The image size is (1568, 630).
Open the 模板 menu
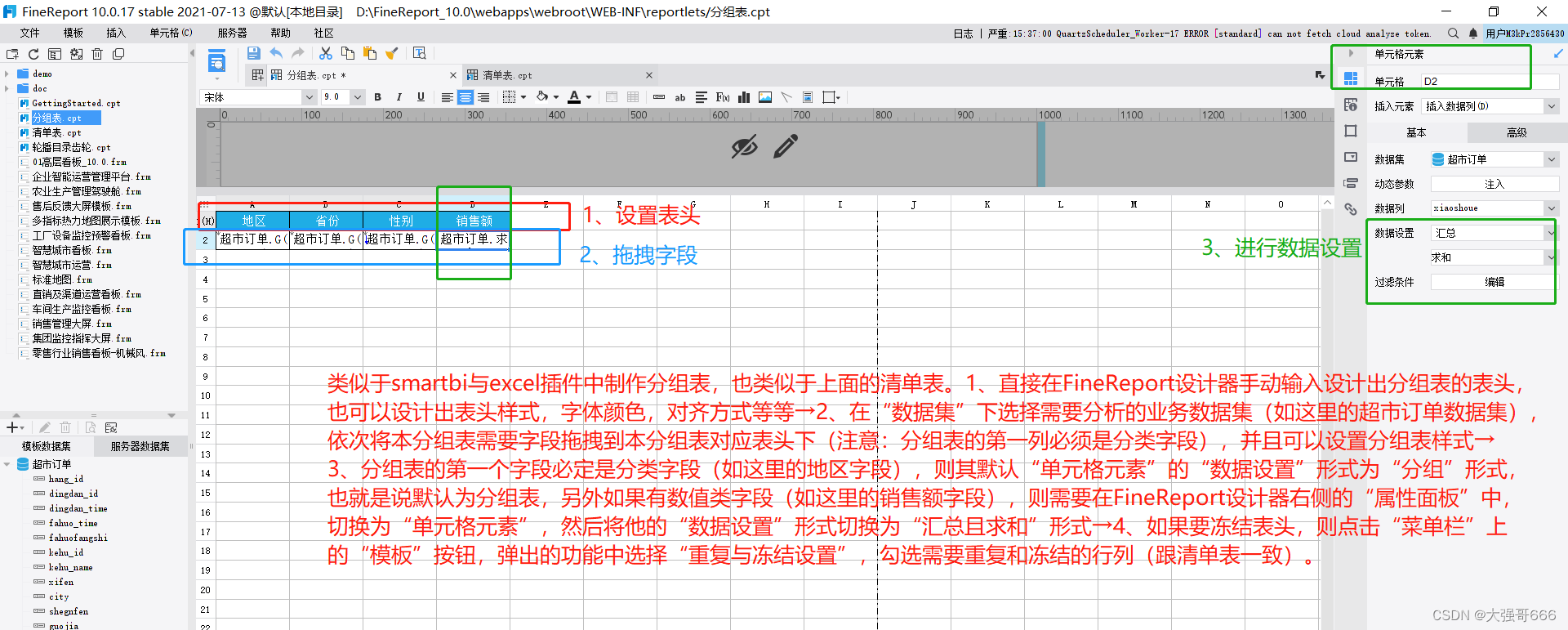(x=73, y=33)
